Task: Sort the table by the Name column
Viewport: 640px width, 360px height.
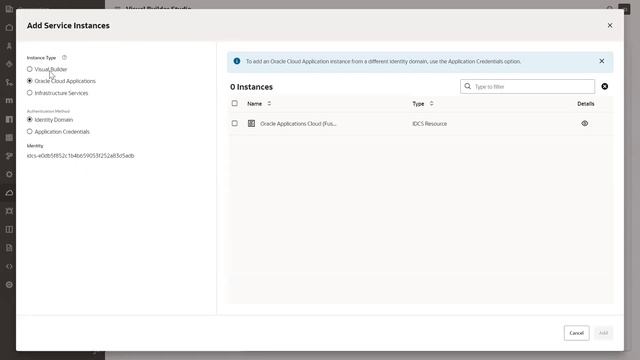Action: tap(269, 104)
